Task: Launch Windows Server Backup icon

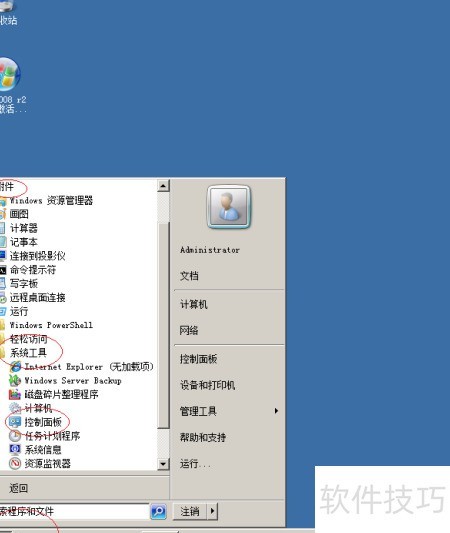Action: click(15, 380)
